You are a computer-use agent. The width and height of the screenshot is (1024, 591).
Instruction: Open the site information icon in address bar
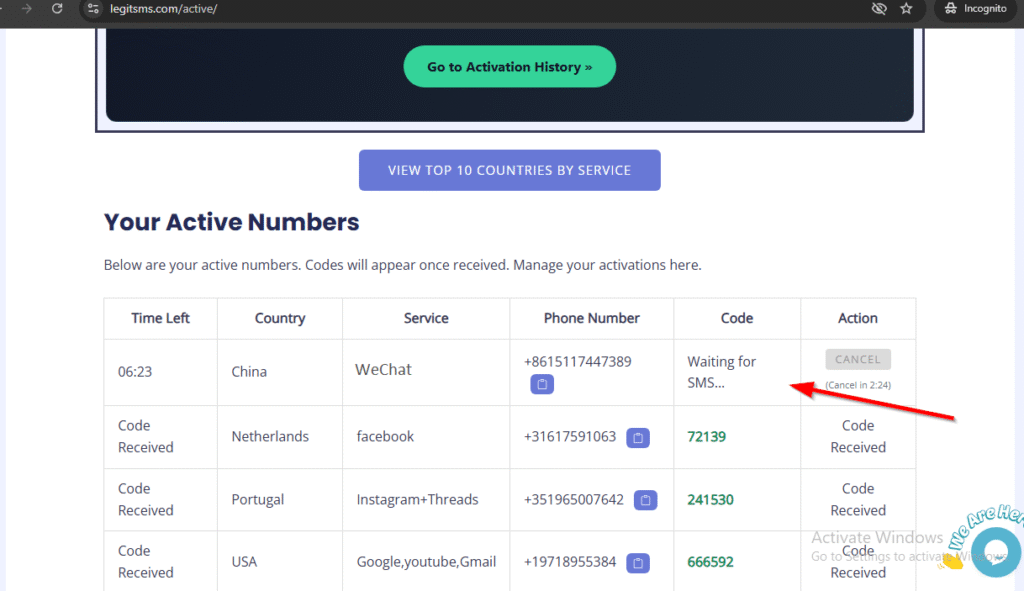93,9
